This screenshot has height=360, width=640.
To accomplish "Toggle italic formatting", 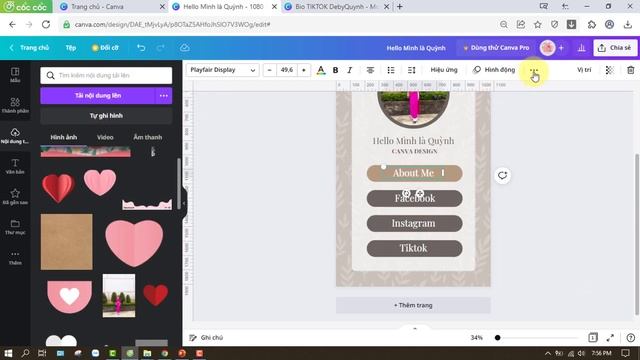I will [350, 70].
